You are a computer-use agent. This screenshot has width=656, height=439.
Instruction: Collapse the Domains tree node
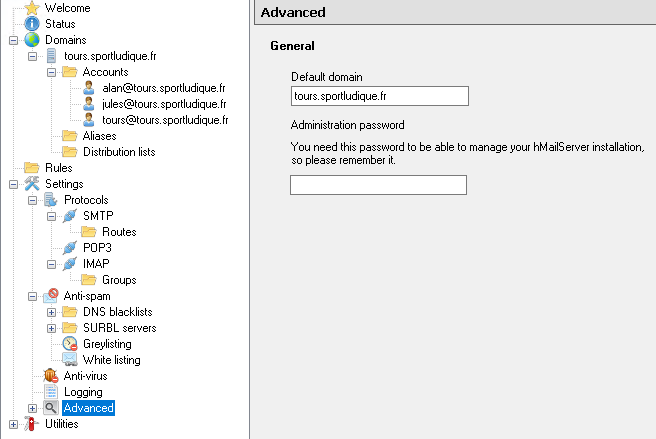pos(13,40)
